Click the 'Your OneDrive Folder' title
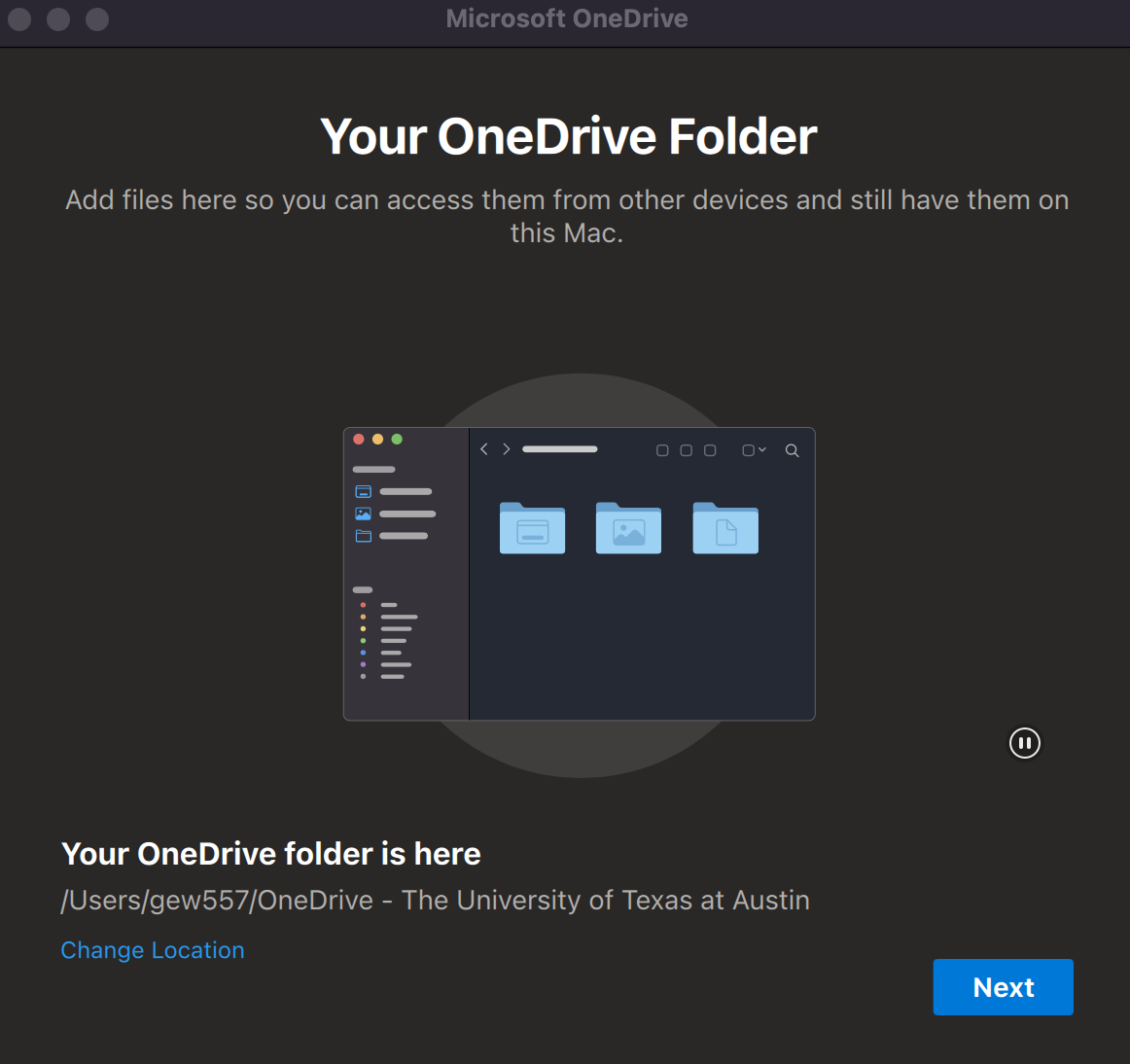Image resolution: width=1130 pixels, height=1064 pixels. [569, 136]
